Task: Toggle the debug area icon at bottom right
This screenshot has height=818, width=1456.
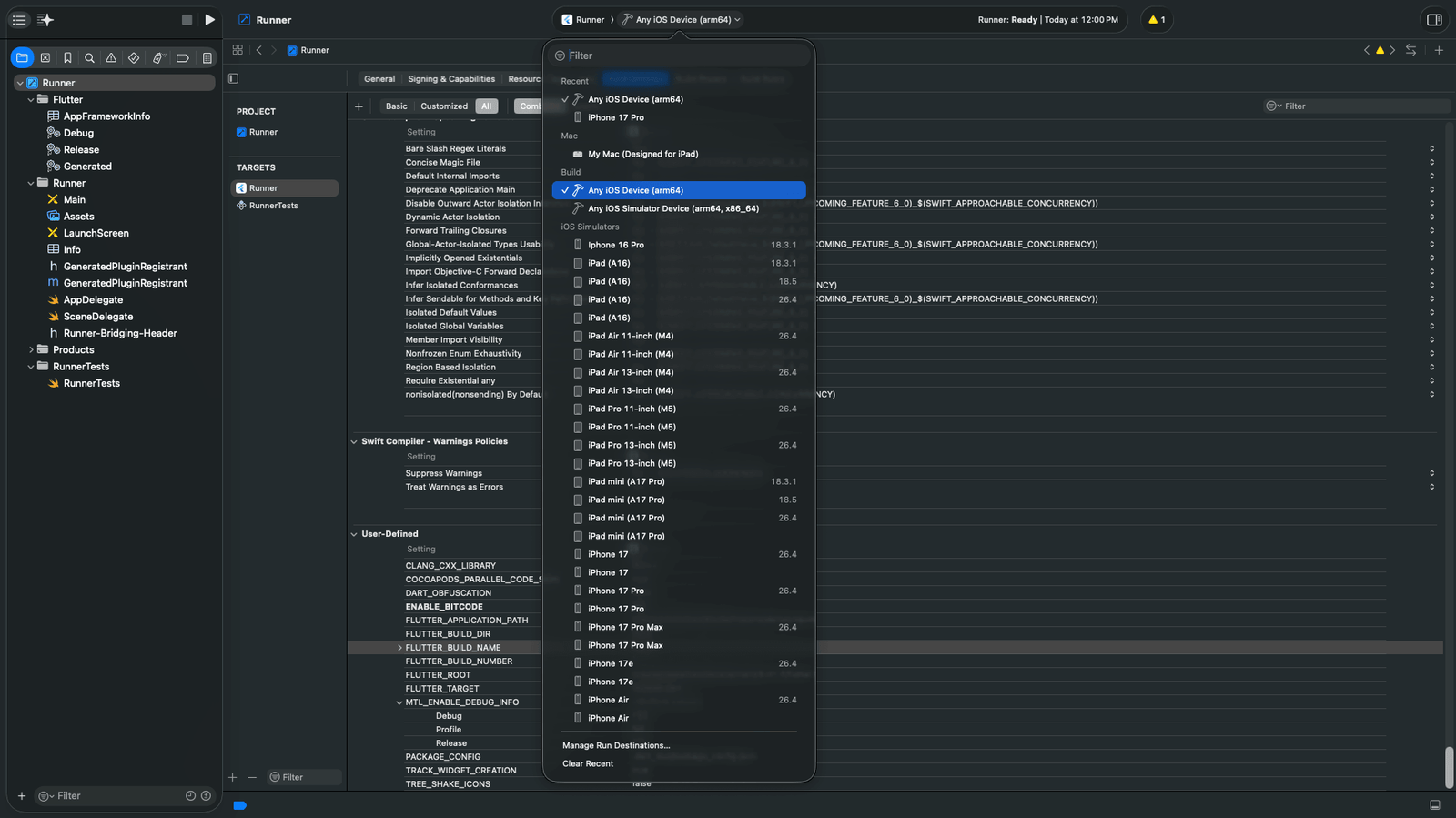Action: pos(1435,804)
